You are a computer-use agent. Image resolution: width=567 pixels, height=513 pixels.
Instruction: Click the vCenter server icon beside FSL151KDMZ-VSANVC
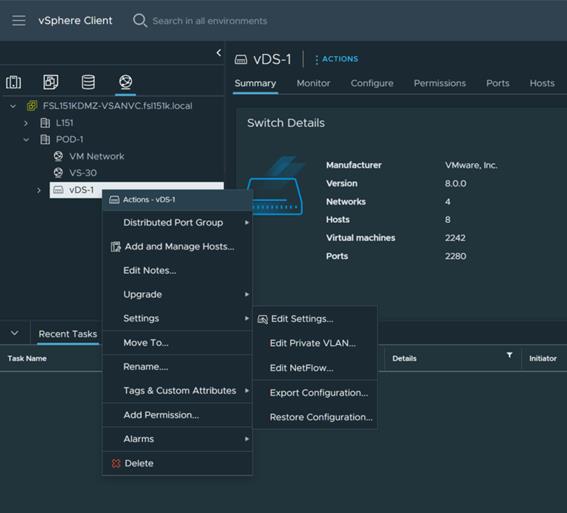[32, 106]
